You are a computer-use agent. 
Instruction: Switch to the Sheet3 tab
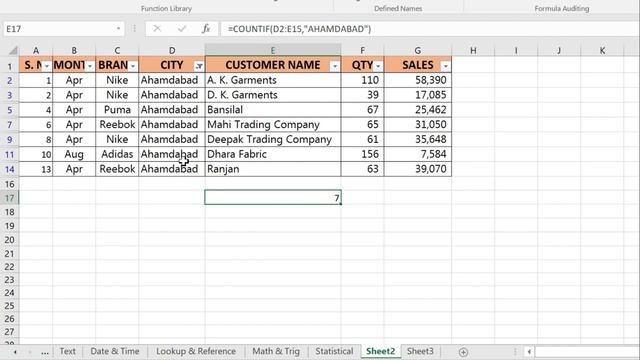420,351
